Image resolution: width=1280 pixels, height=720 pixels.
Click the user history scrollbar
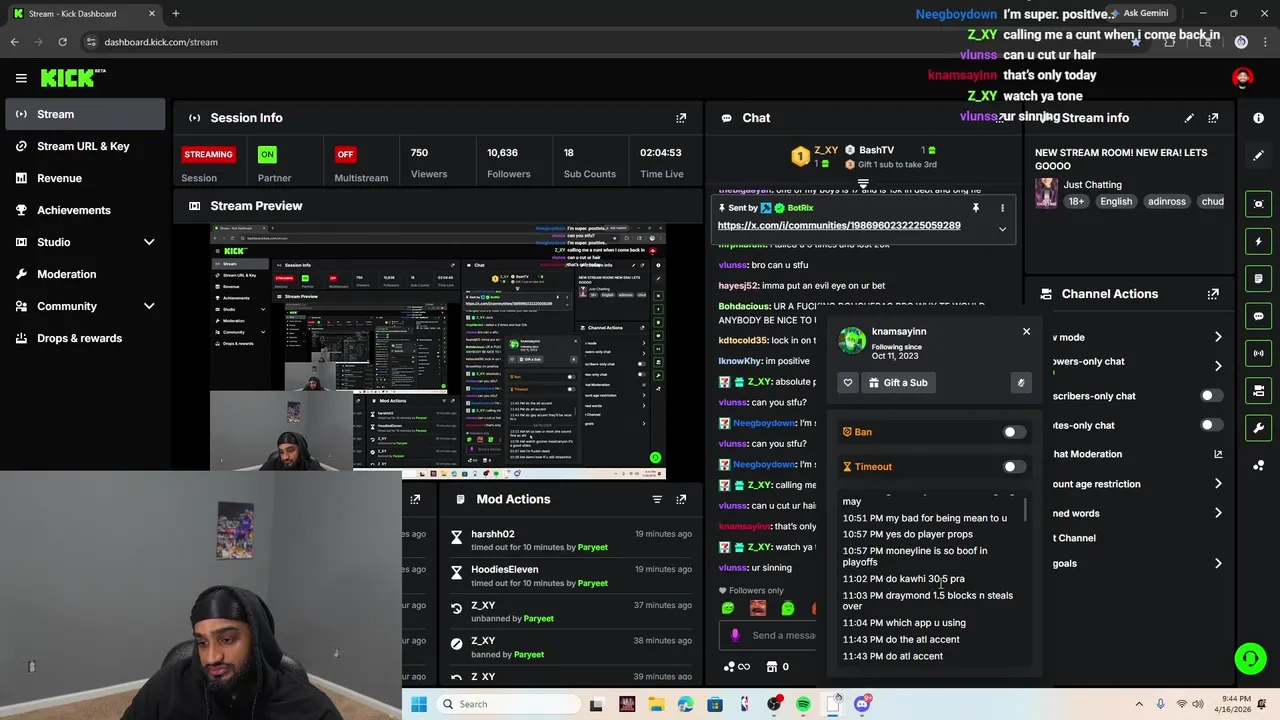click(x=1024, y=510)
